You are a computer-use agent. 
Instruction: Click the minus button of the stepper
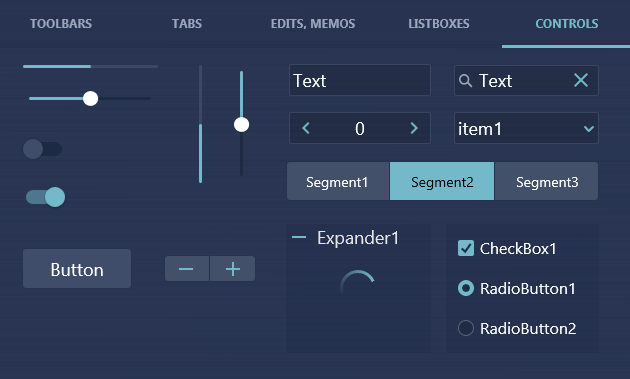187,268
